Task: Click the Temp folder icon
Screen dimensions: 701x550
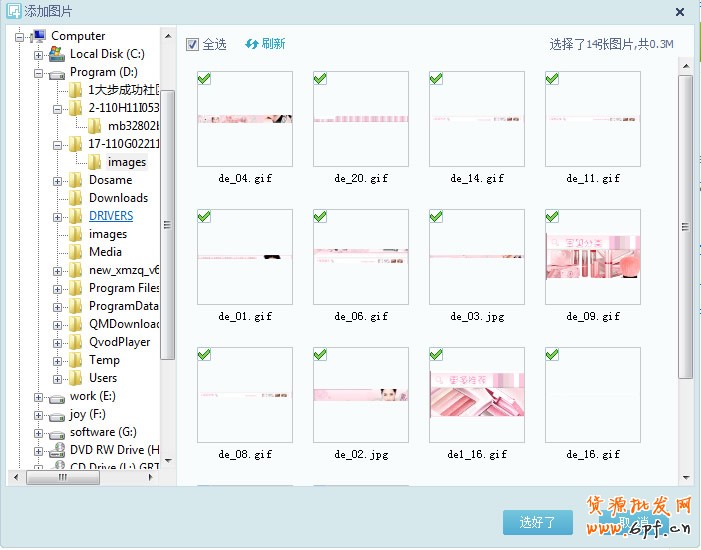Action: (76, 360)
